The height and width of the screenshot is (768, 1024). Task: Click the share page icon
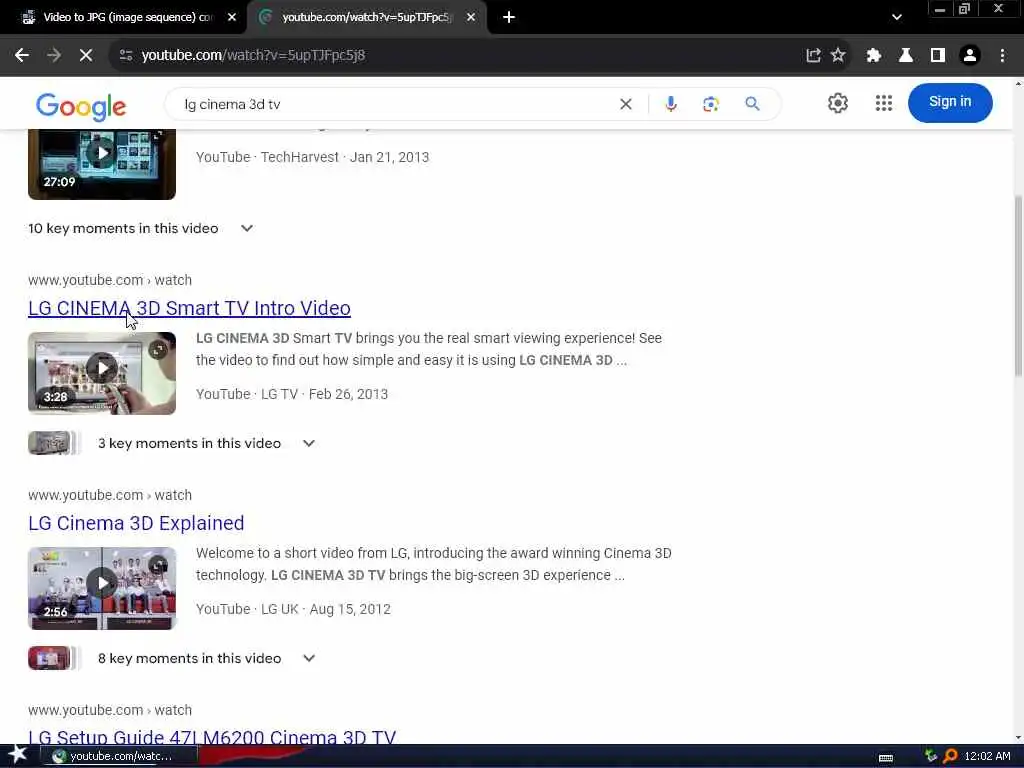(813, 56)
